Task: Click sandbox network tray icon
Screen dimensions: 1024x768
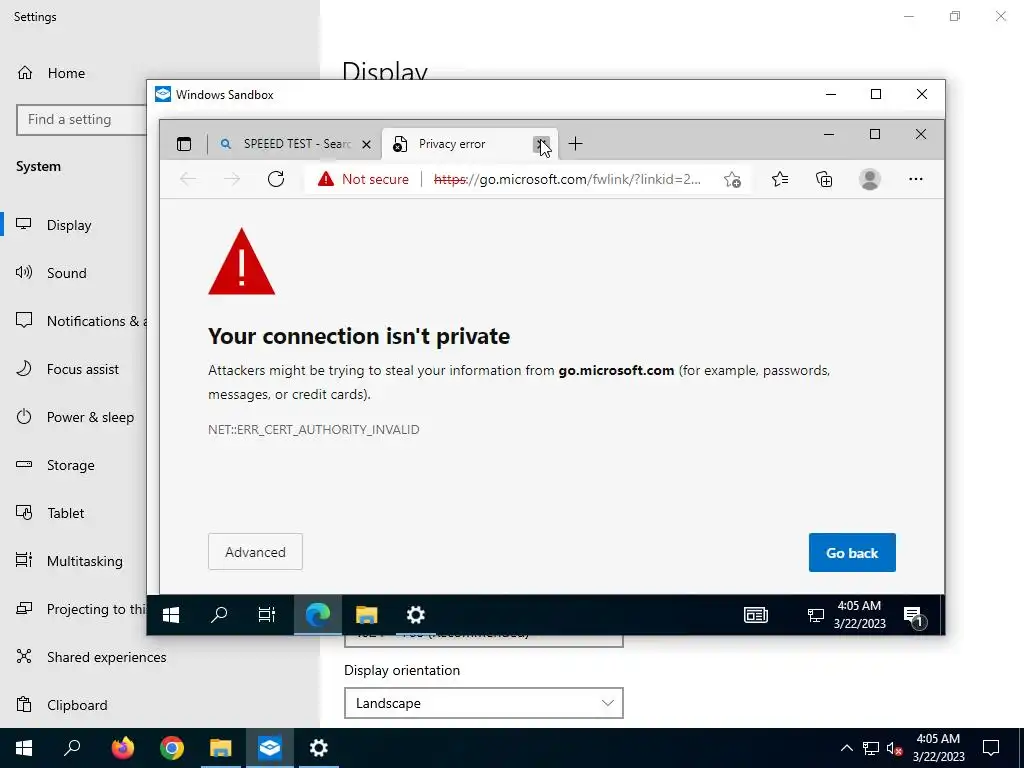Action: (816, 615)
